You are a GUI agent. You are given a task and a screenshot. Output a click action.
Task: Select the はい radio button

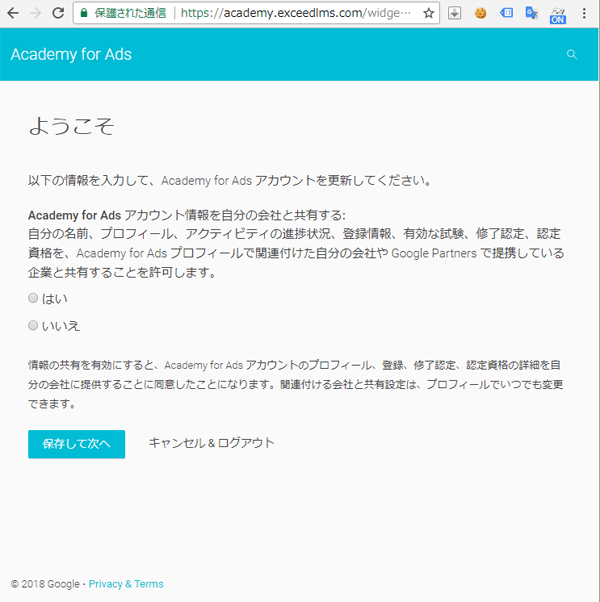[33, 298]
